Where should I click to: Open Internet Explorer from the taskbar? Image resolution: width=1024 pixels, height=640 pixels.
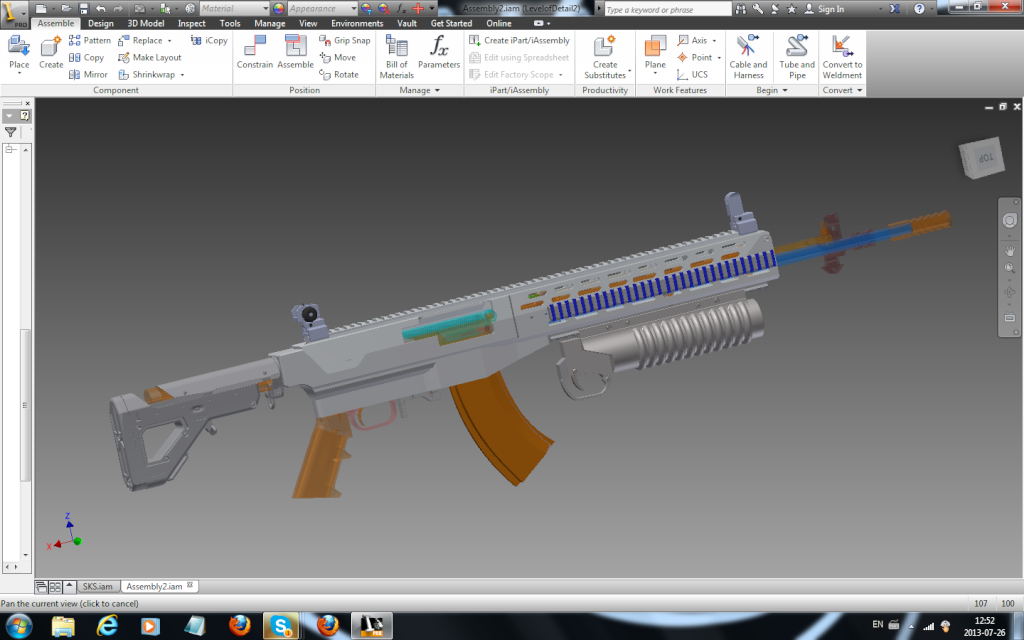coord(107,626)
